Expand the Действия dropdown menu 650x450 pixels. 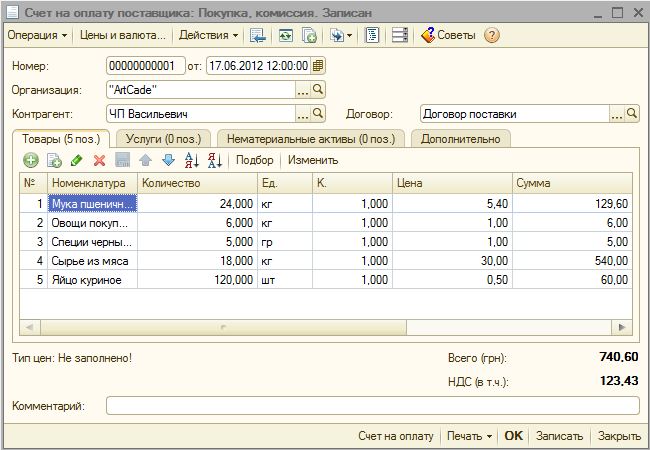click(x=208, y=35)
